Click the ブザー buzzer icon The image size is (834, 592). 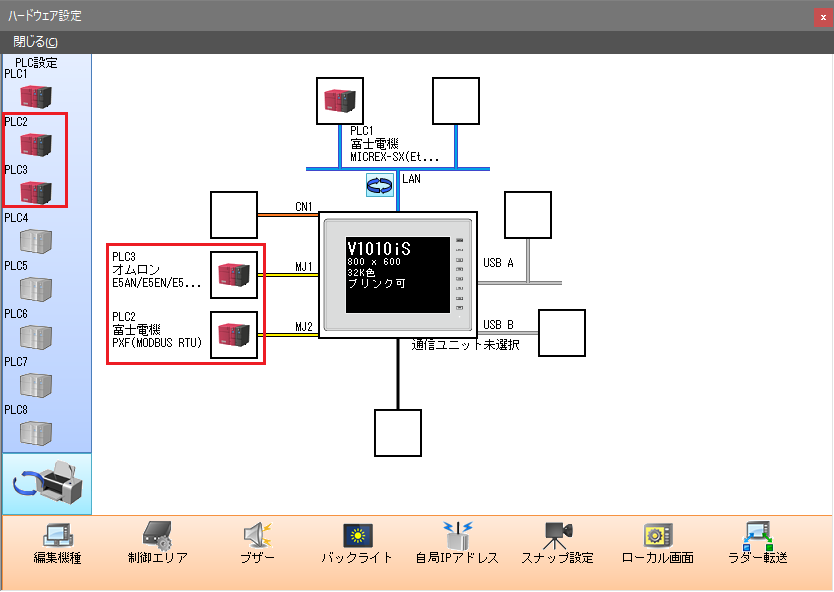click(257, 543)
